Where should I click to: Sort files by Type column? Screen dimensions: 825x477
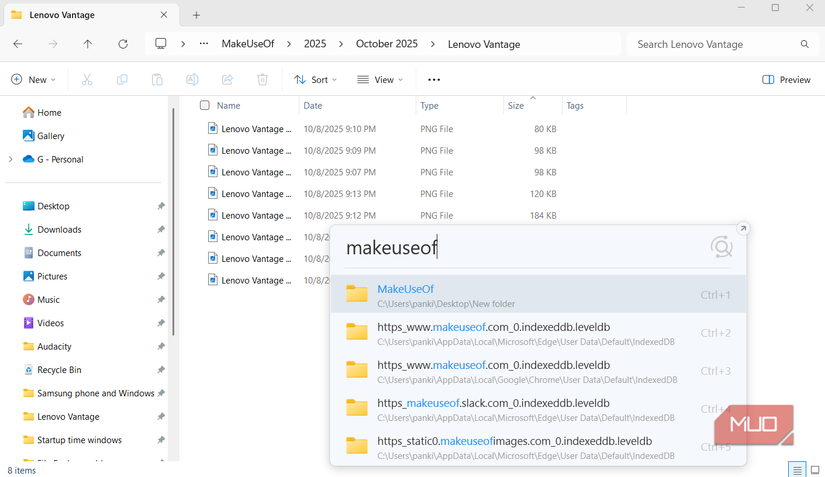(x=429, y=106)
